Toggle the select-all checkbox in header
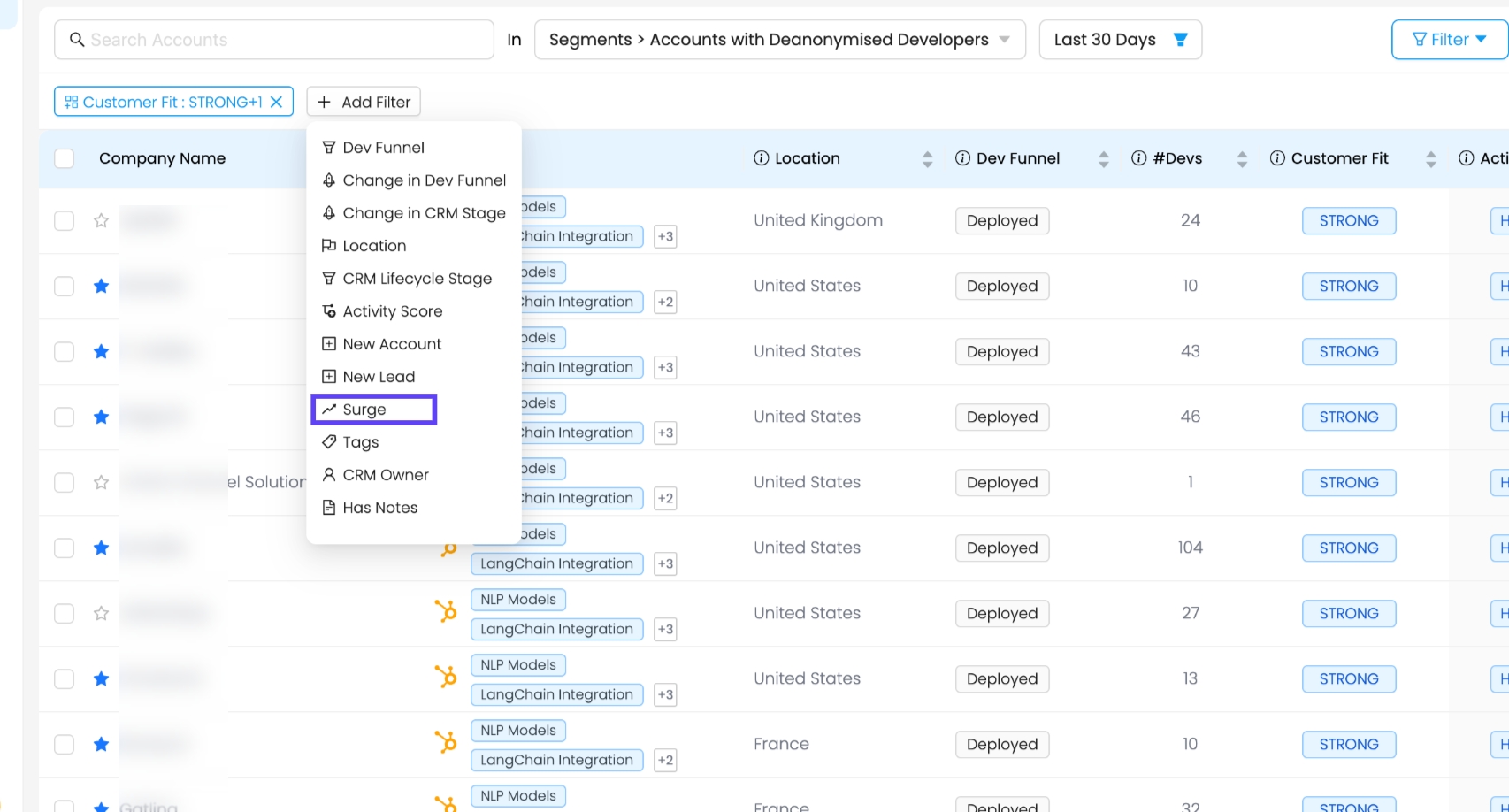The image size is (1509, 812). click(x=64, y=158)
